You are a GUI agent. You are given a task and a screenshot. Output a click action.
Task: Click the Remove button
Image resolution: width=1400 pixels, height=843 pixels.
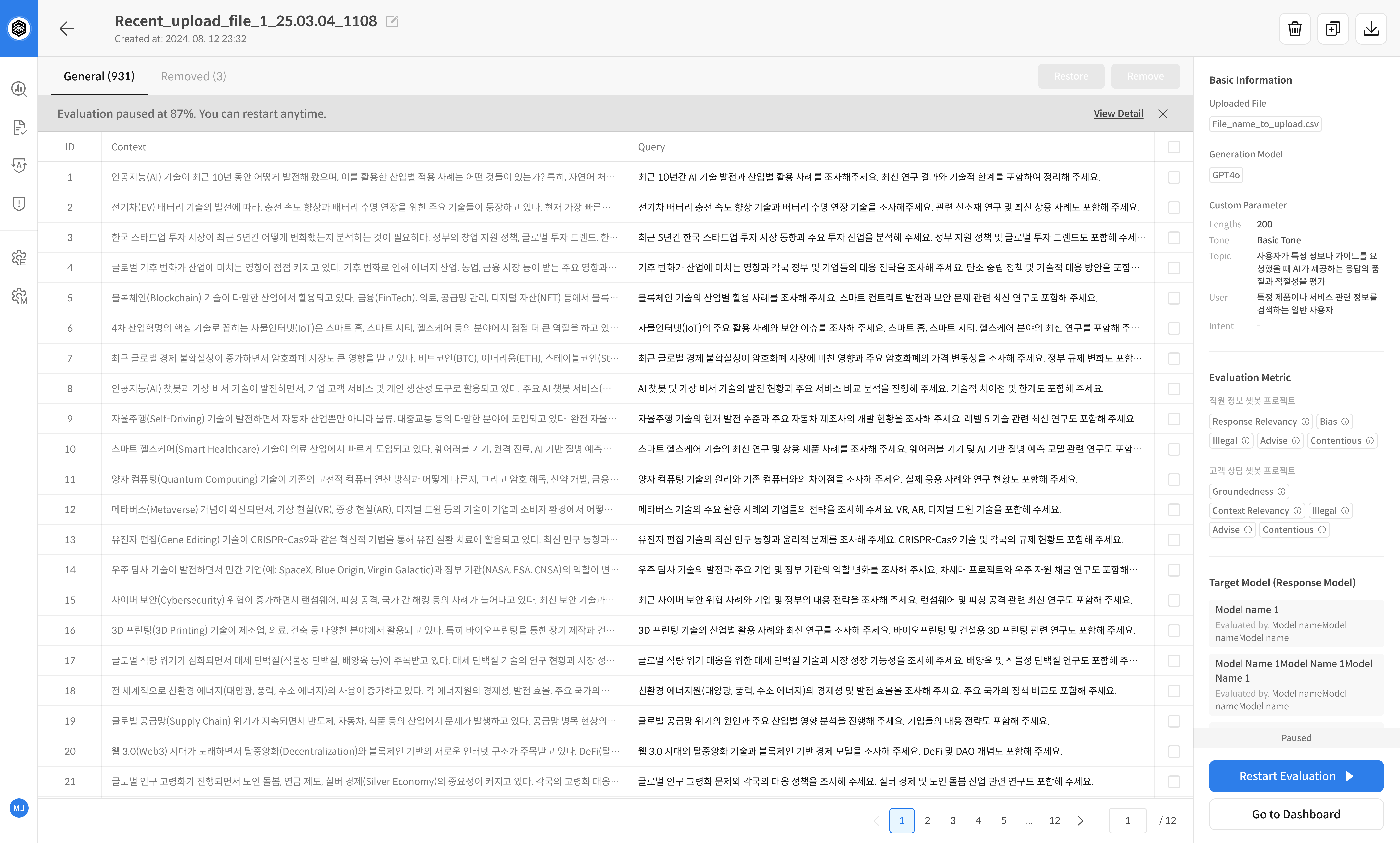pos(1145,76)
